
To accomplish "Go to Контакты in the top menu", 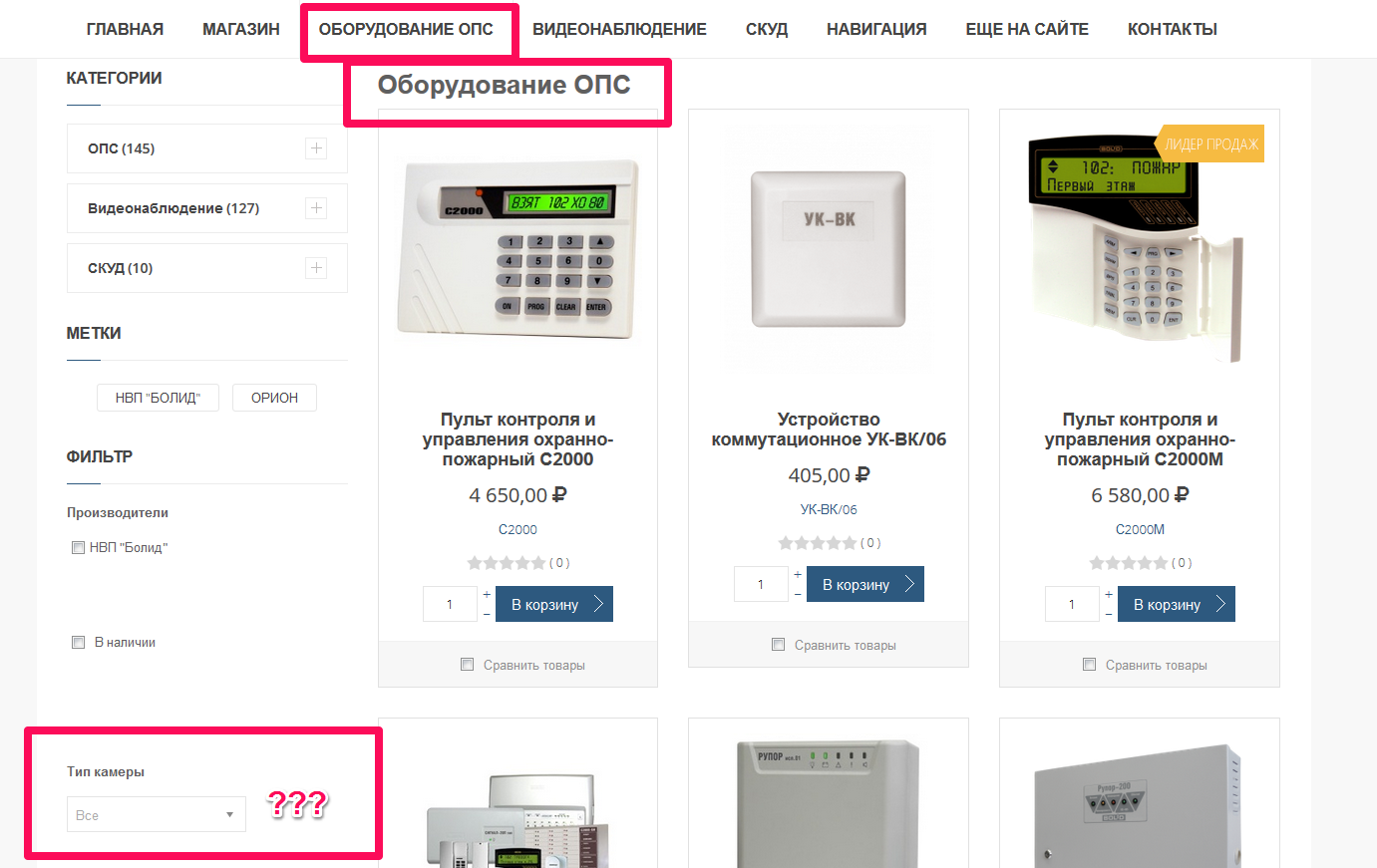I will click(x=1173, y=29).
